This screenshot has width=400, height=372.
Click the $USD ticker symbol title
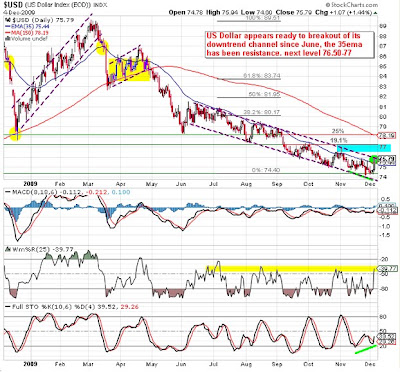[13, 5]
